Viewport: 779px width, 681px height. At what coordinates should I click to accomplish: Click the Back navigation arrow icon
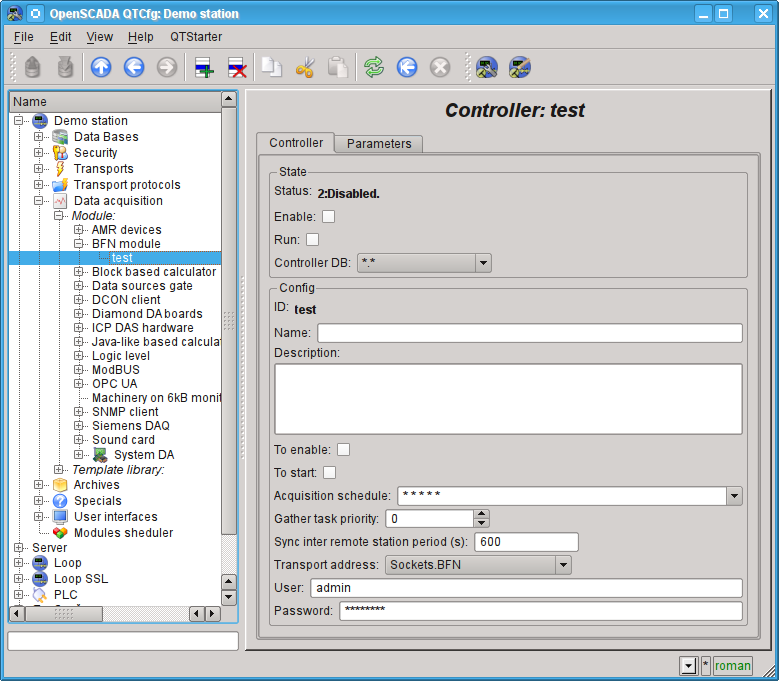134,67
